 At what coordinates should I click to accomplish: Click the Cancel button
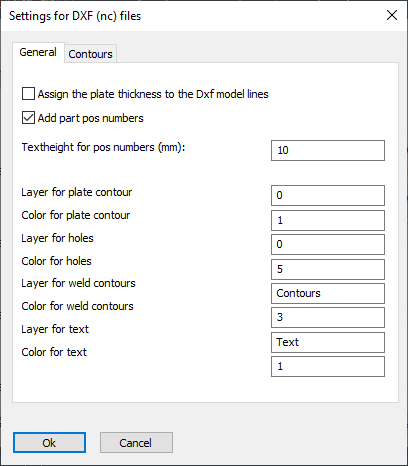point(136,443)
